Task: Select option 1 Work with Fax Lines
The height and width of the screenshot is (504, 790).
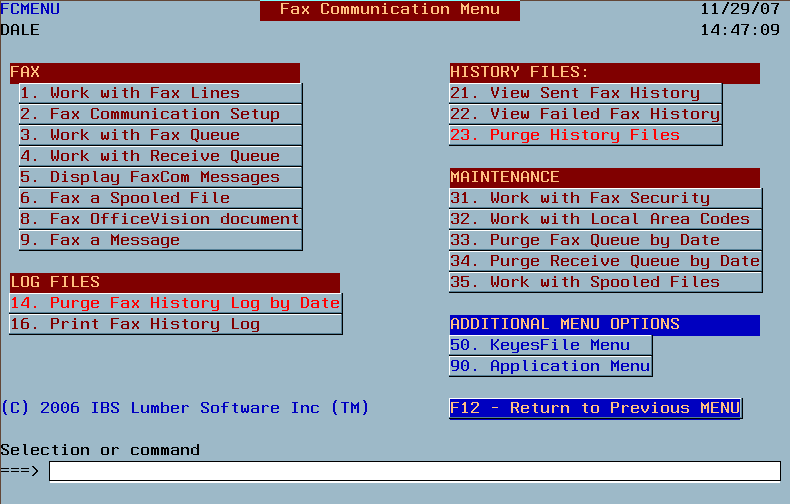Action: pyautogui.click(x=161, y=93)
